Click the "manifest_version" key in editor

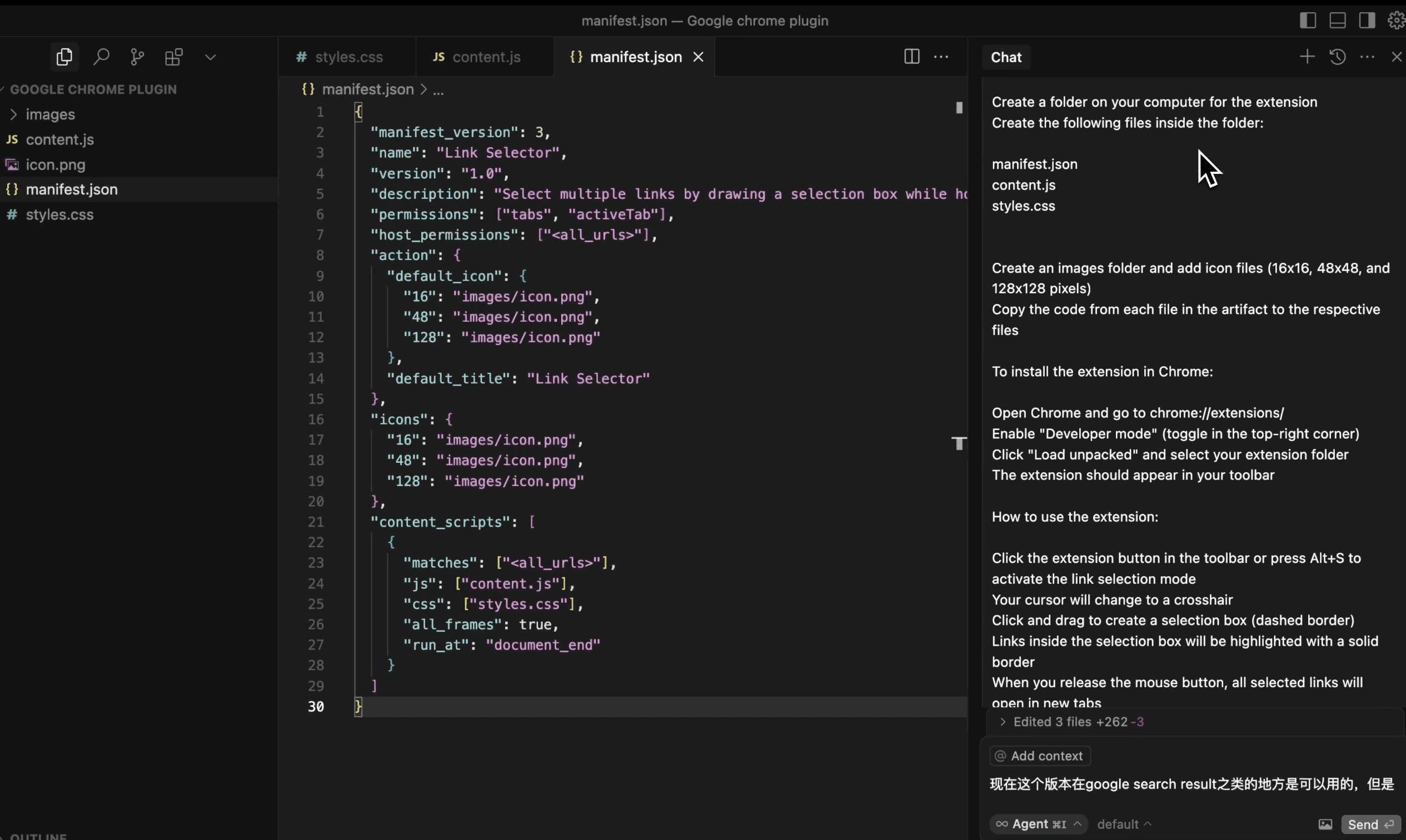(445, 132)
